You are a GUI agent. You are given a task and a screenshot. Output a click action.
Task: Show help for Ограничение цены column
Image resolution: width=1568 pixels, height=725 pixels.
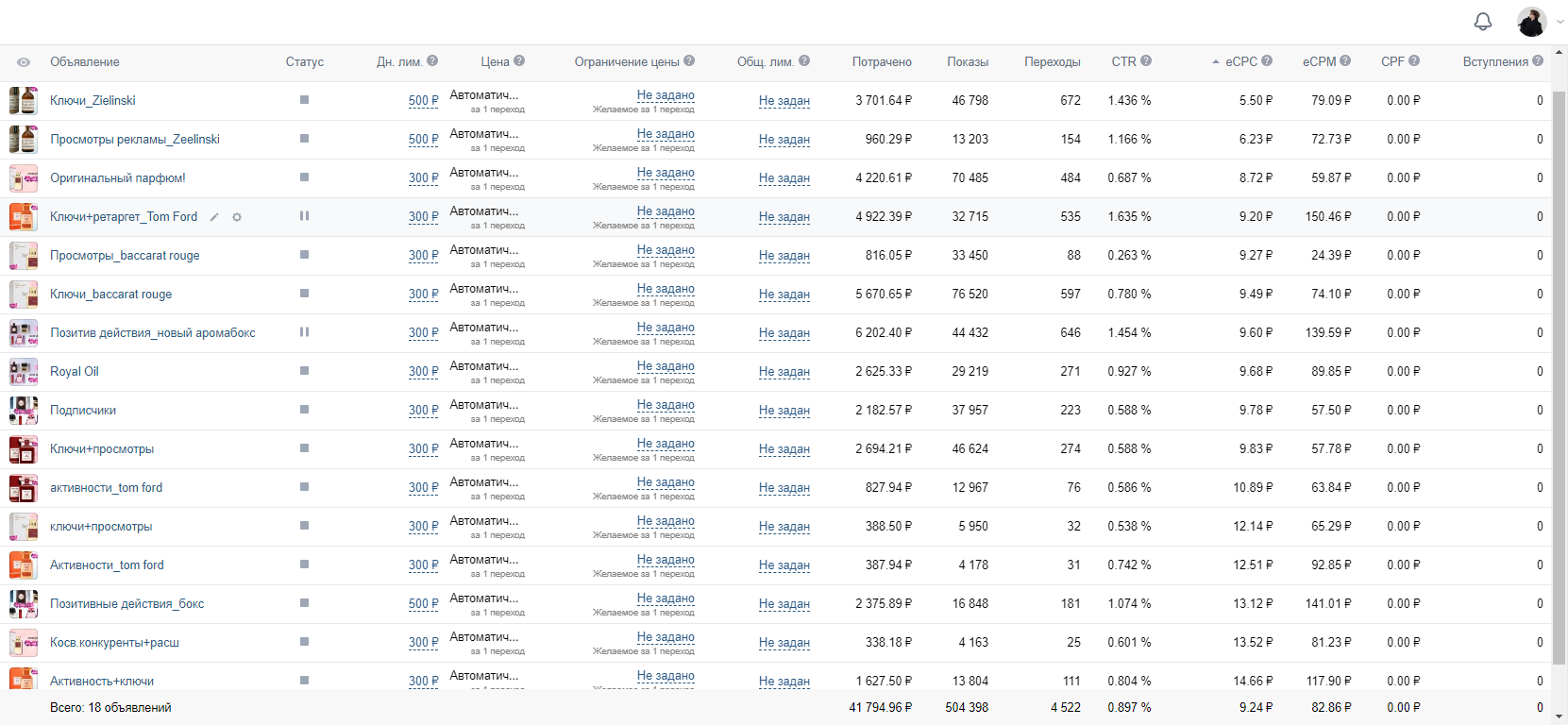(689, 60)
